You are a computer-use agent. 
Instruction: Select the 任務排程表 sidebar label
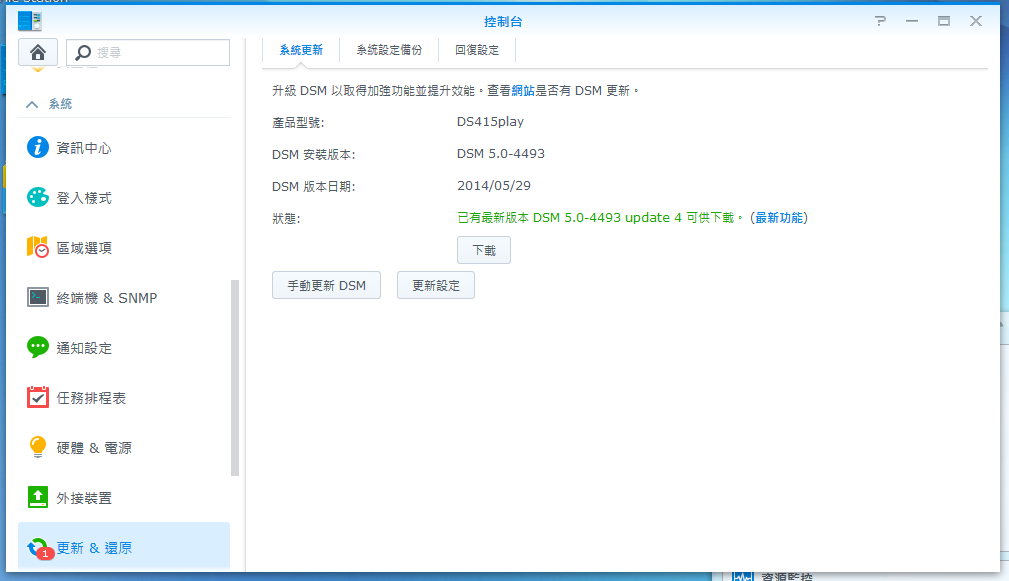91,398
